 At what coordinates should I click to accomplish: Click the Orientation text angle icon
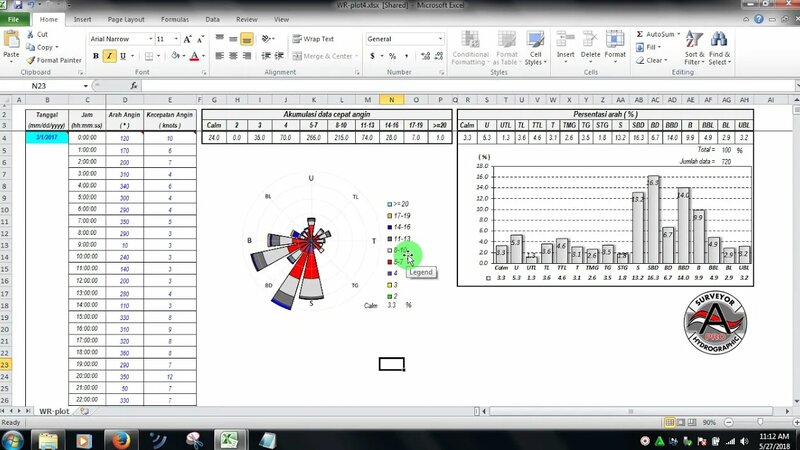pos(266,39)
